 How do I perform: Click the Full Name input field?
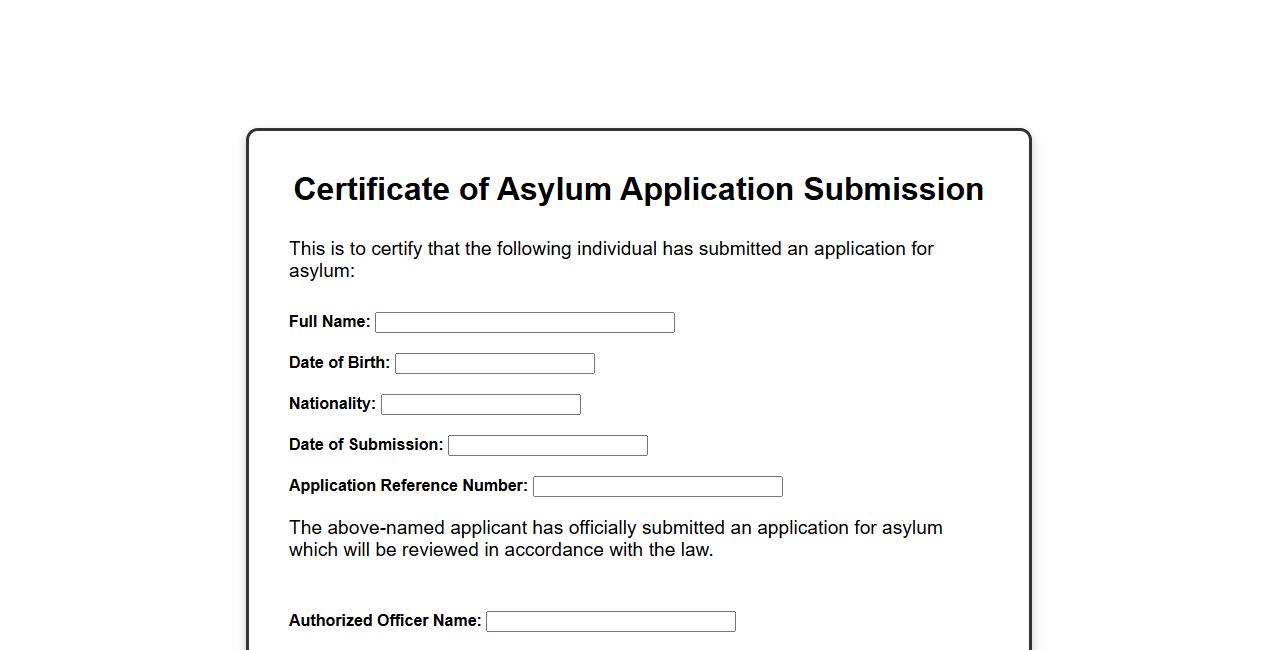point(524,322)
